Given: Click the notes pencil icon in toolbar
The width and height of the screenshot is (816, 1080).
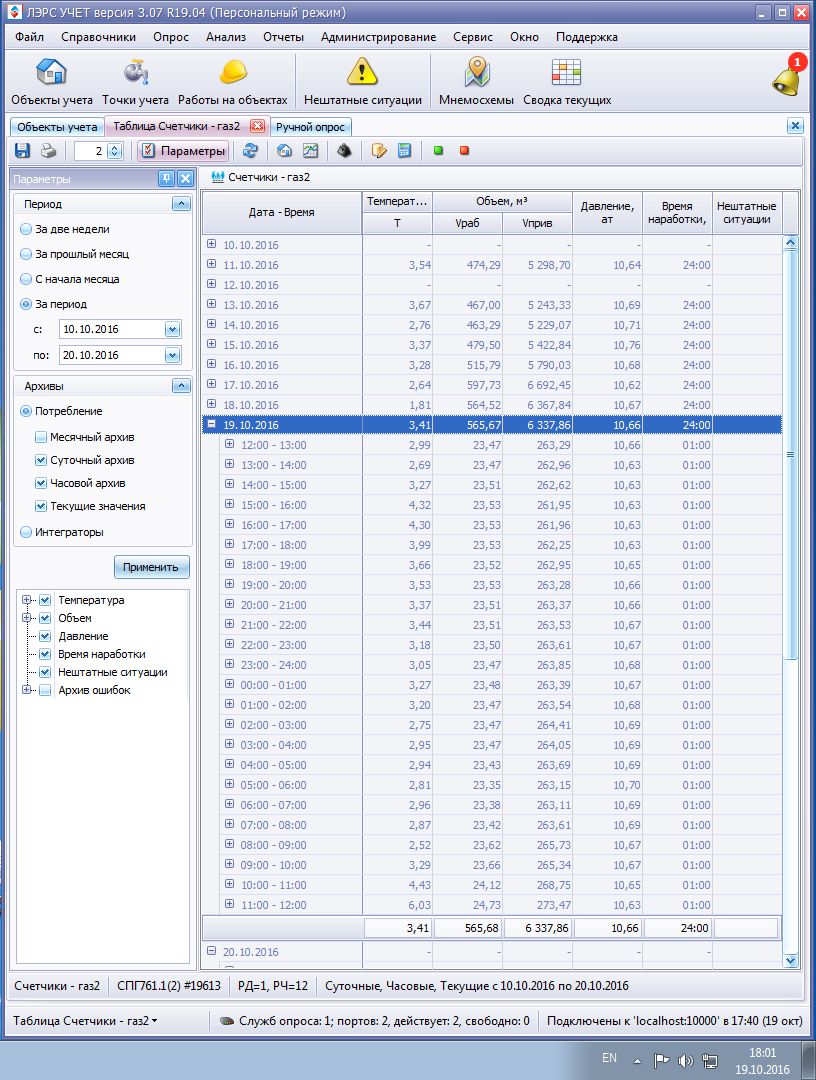Looking at the screenshot, I should pyautogui.click(x=379, y=151).
